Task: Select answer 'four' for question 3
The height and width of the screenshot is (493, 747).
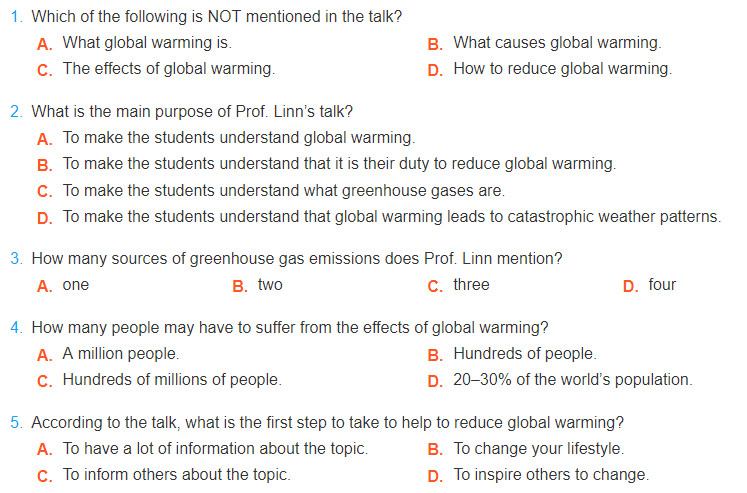Action: click(x=661, y=285)
